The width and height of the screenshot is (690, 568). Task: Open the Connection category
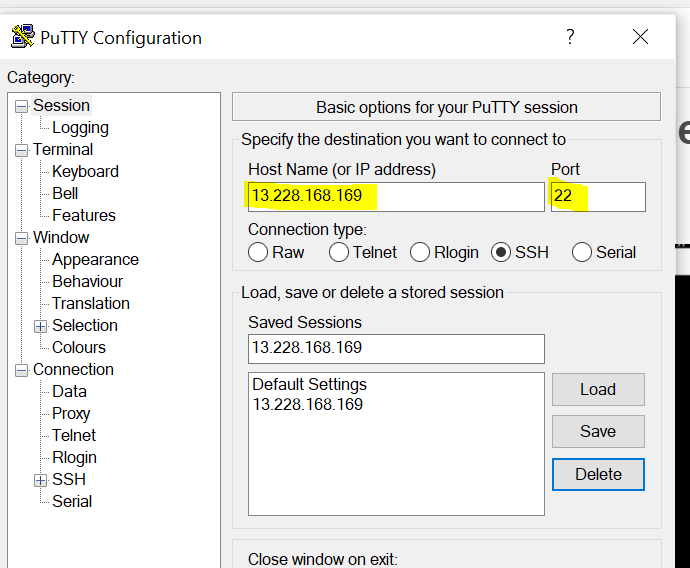pos(73,370)
